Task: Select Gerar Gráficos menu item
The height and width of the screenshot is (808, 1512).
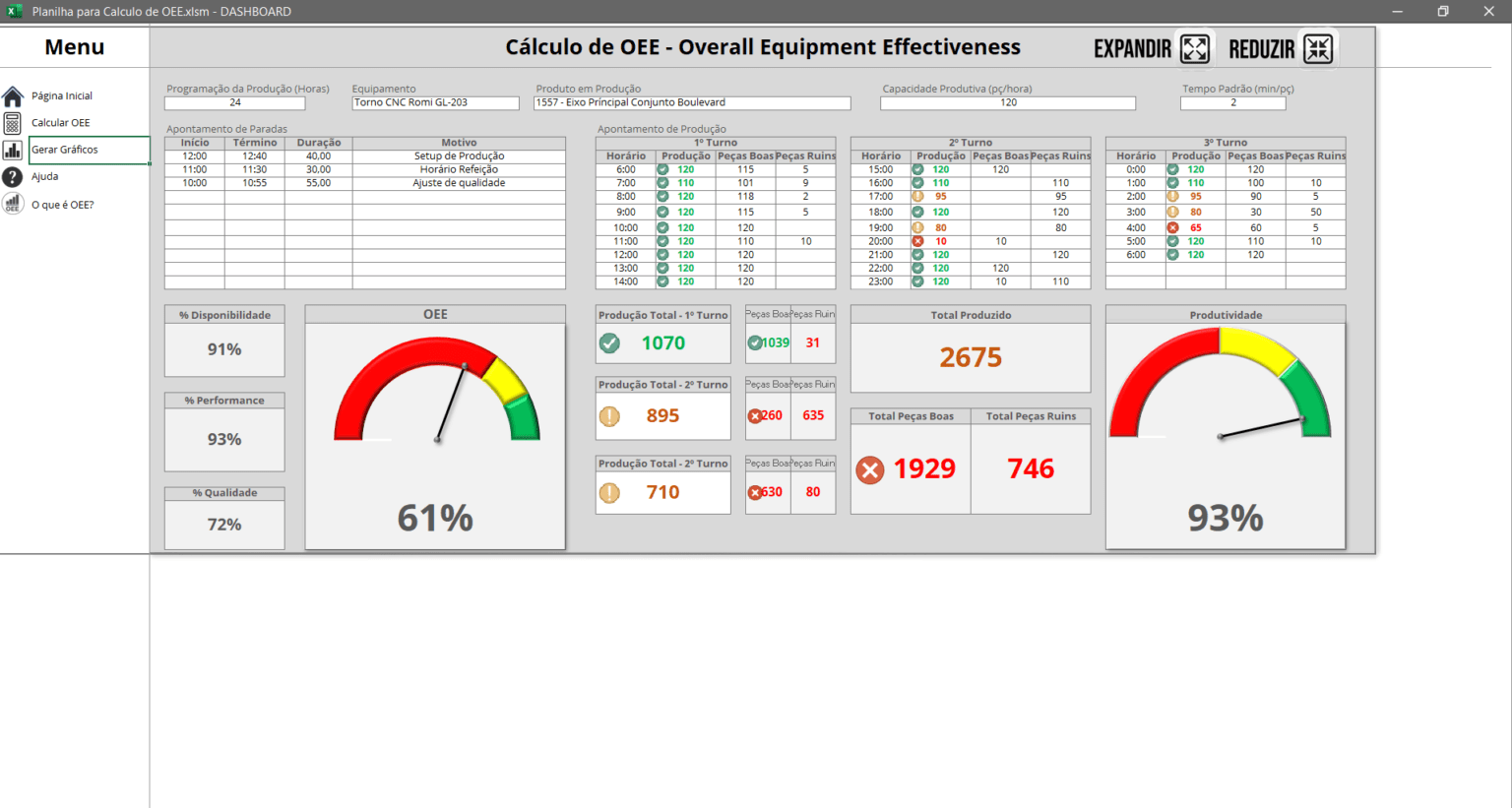Action: 65,150
